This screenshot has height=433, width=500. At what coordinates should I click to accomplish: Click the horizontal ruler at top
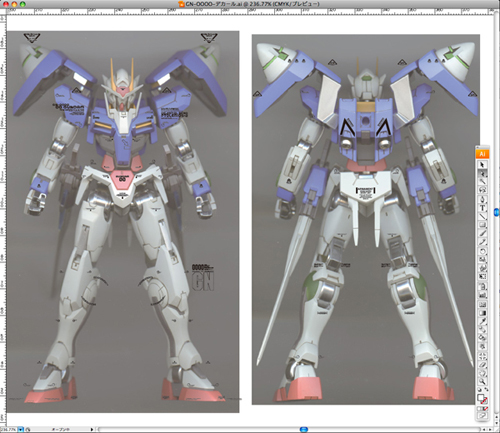tap(250, 11)
